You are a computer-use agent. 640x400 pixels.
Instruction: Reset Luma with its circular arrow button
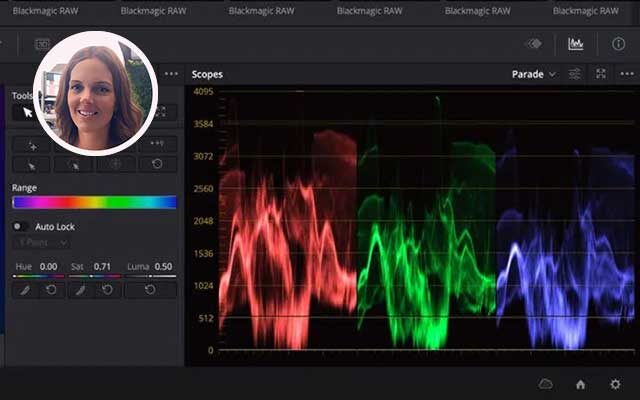[x=151, y=290]
